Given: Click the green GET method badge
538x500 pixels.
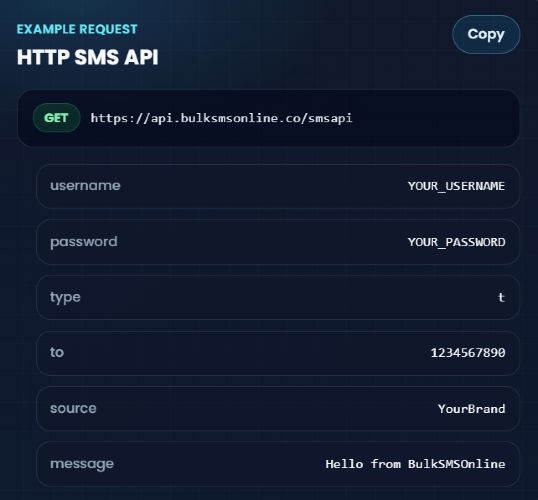Looking at the screenshot, I should pos(57,118).
